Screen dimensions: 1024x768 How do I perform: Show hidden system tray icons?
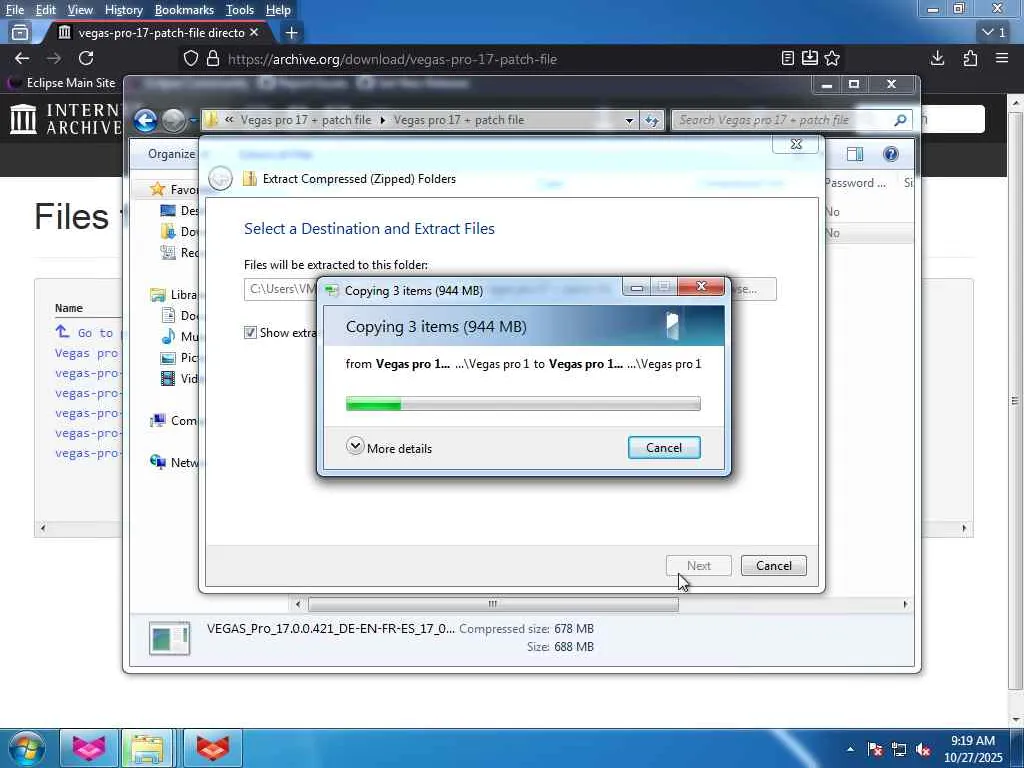pos(850,749)
